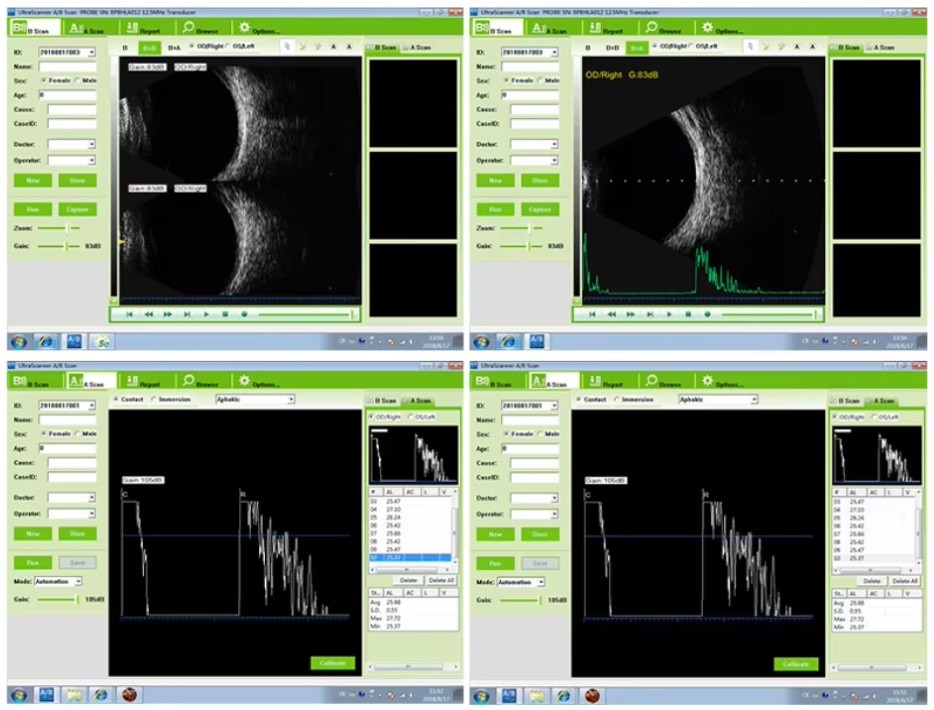The width and height of the screenshot is (934, 710).
Task: Open folder taskbar icon under row-10-selected A Scan window
Action: (x=74, y=695)
